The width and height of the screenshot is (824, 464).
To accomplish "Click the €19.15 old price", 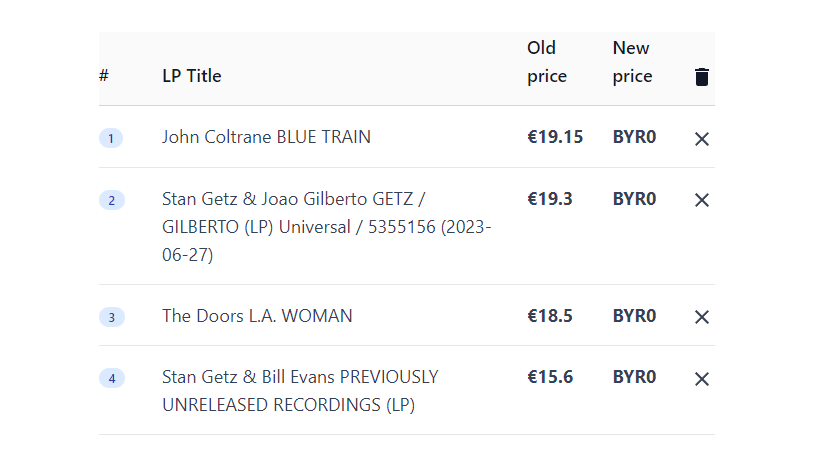I will 555,137.
